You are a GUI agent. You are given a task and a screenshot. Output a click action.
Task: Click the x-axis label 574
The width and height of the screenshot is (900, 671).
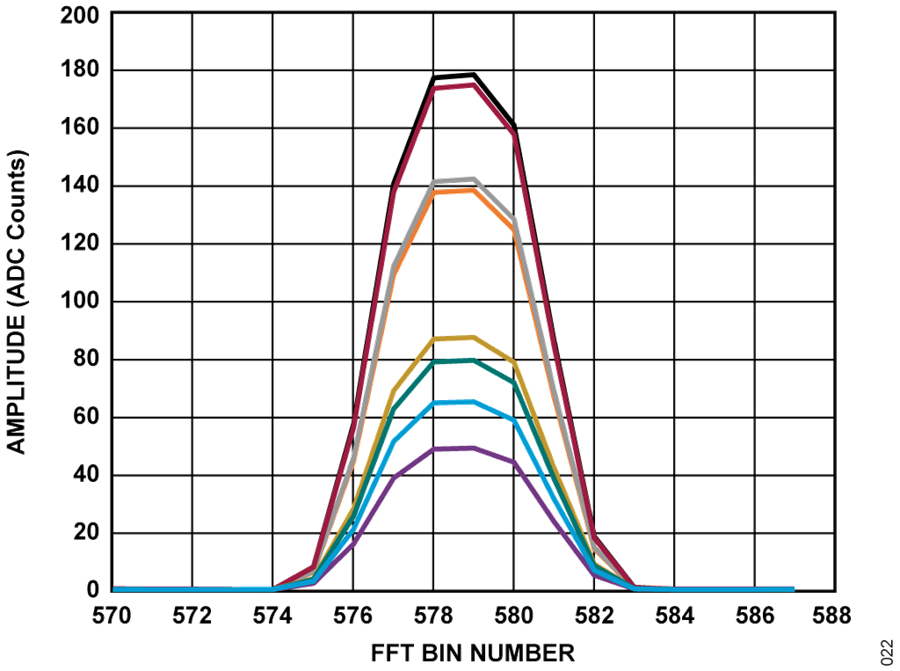click(272, 616)
